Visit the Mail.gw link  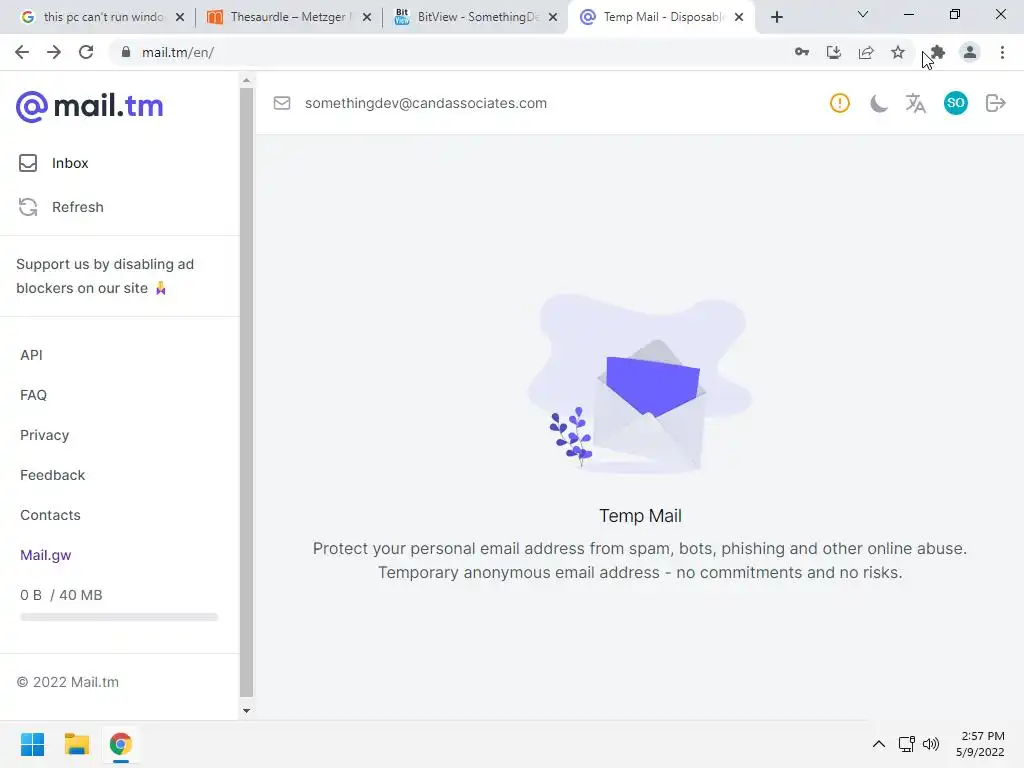click(x=46, y=555)
